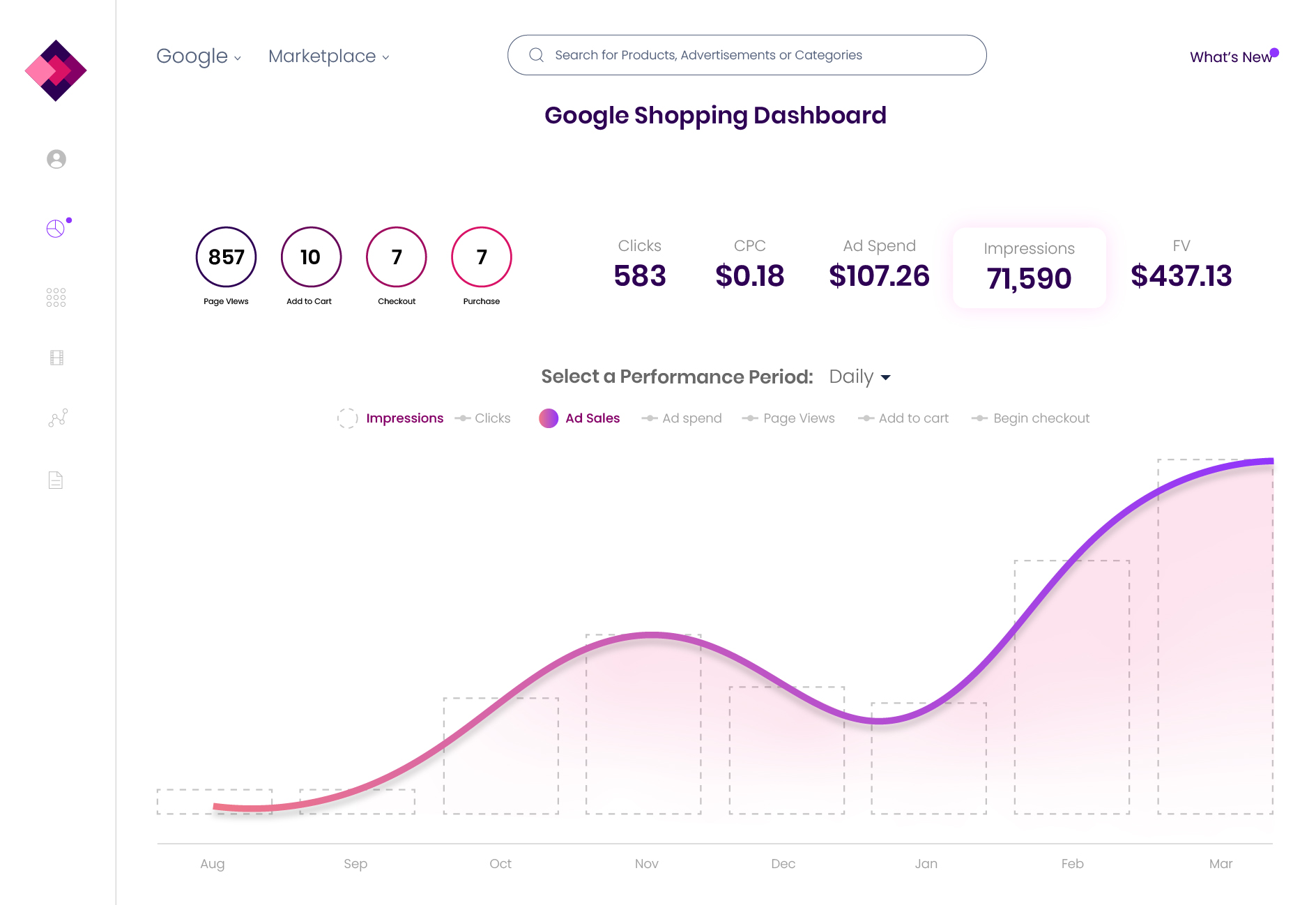Select the Impressions 71,590 card
This screenshot has height=905, width=1316.
[x=1030, y=268]
